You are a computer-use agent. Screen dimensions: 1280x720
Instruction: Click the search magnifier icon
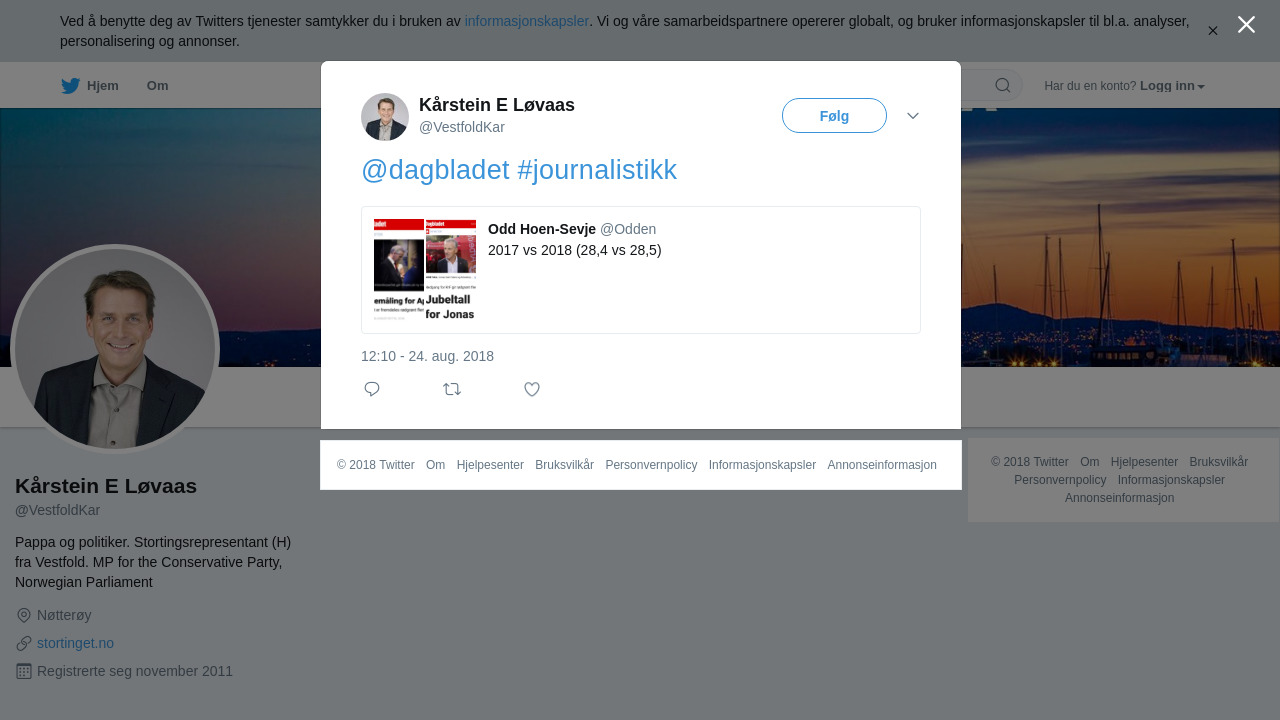1003,85
